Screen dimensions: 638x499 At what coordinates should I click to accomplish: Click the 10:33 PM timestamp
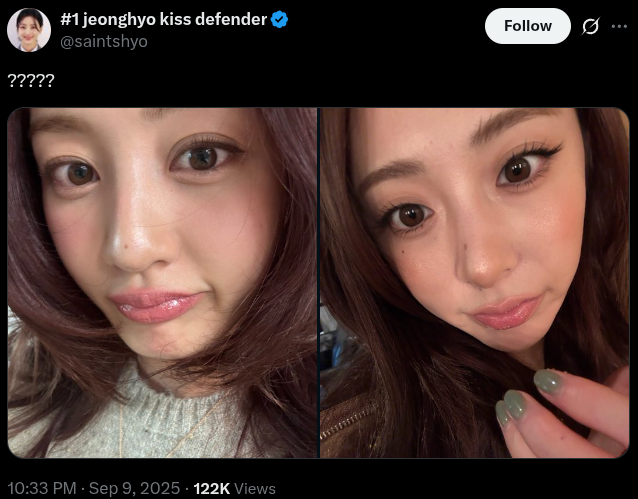tap(42, 488)
